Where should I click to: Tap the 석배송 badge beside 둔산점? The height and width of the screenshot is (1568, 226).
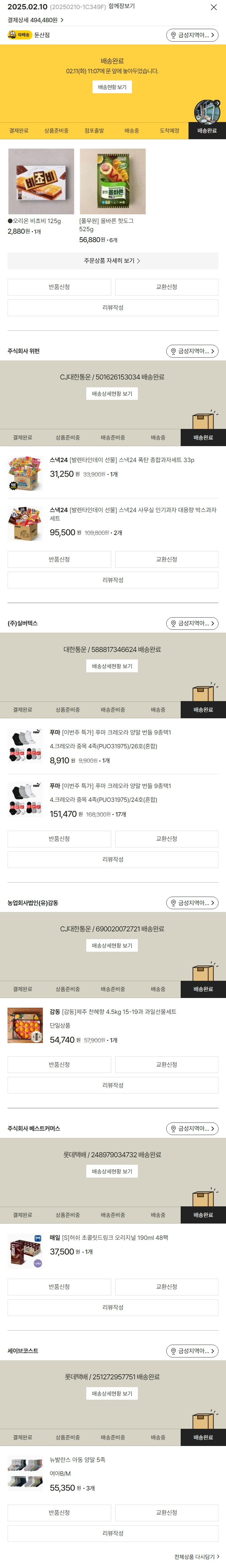pyautogui.click(x=20, y=35)
